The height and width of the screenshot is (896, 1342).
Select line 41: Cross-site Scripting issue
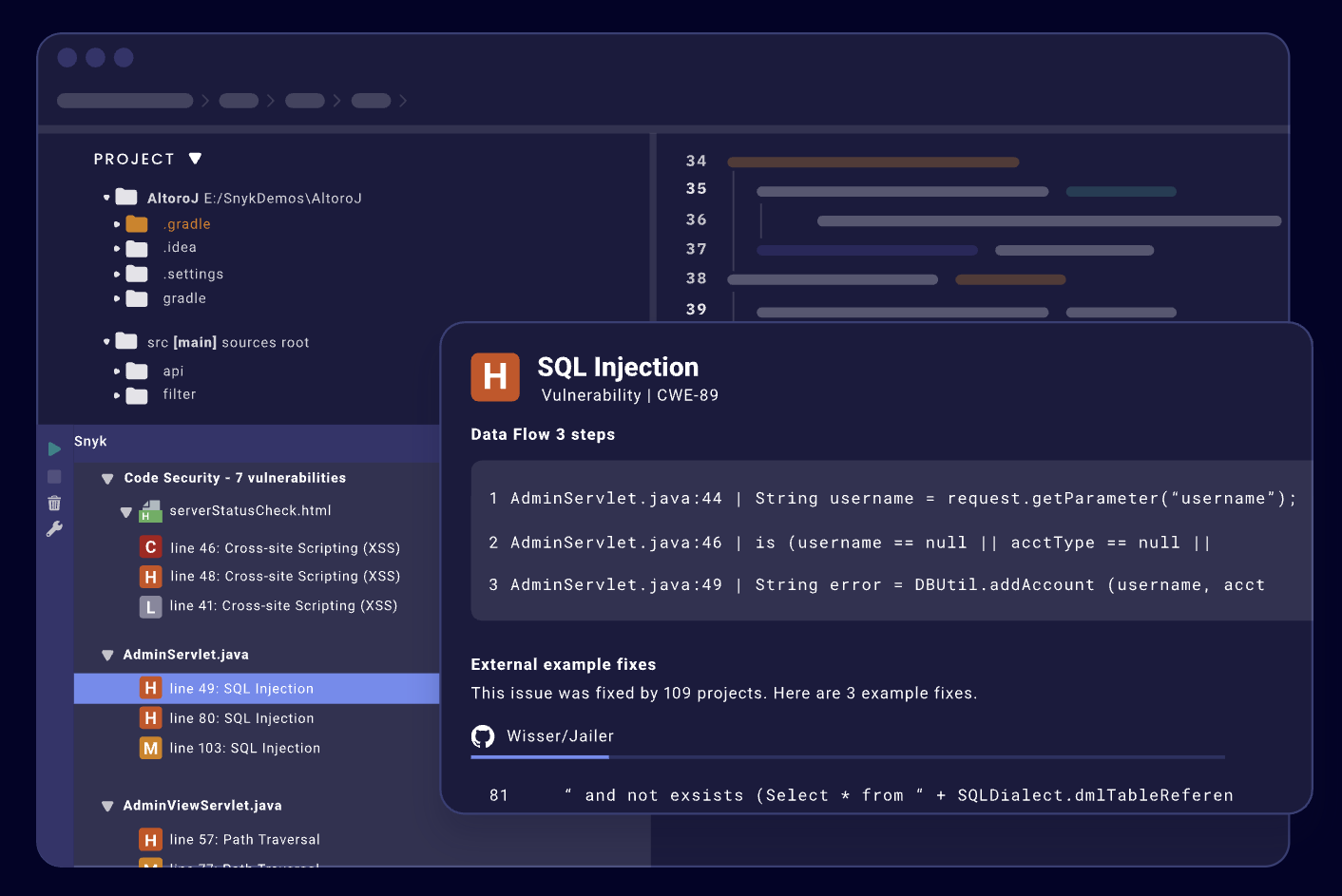[283, 606]
